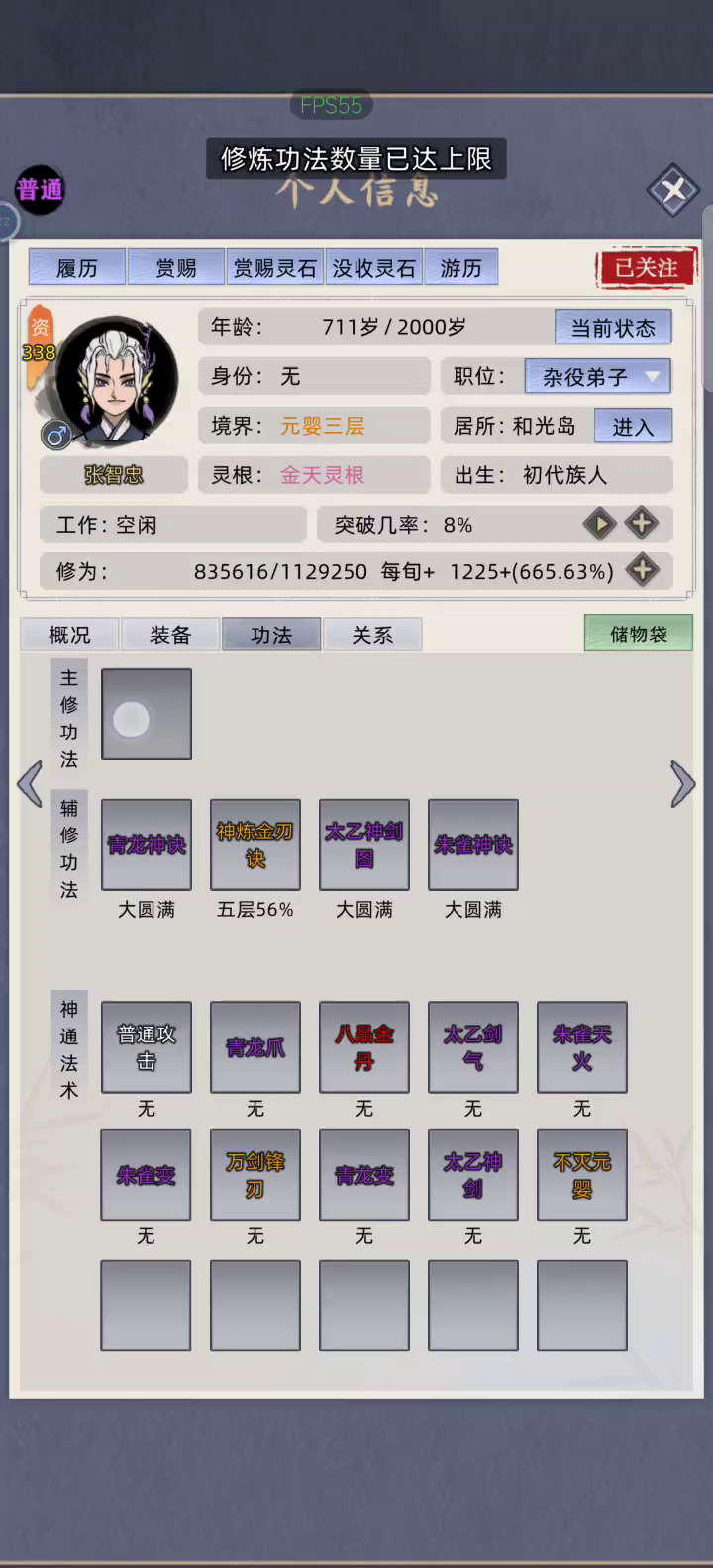Tap the 朱雀神诀 skill icon

pyautogui.click(x=473, y=844)
